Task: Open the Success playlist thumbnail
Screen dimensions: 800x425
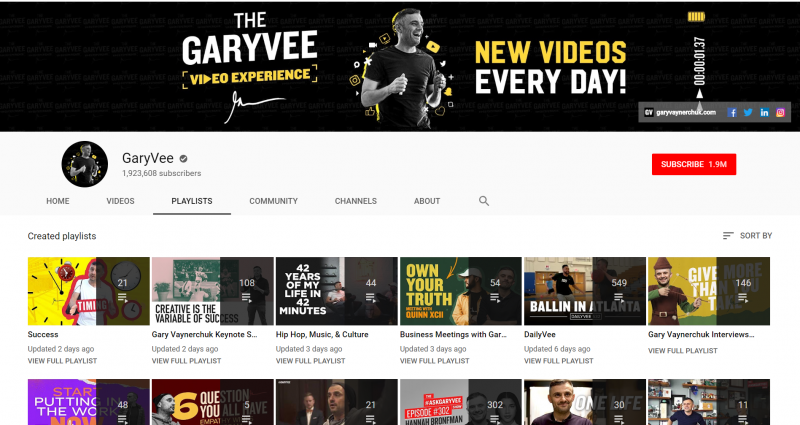Action: tap(89, 291)
